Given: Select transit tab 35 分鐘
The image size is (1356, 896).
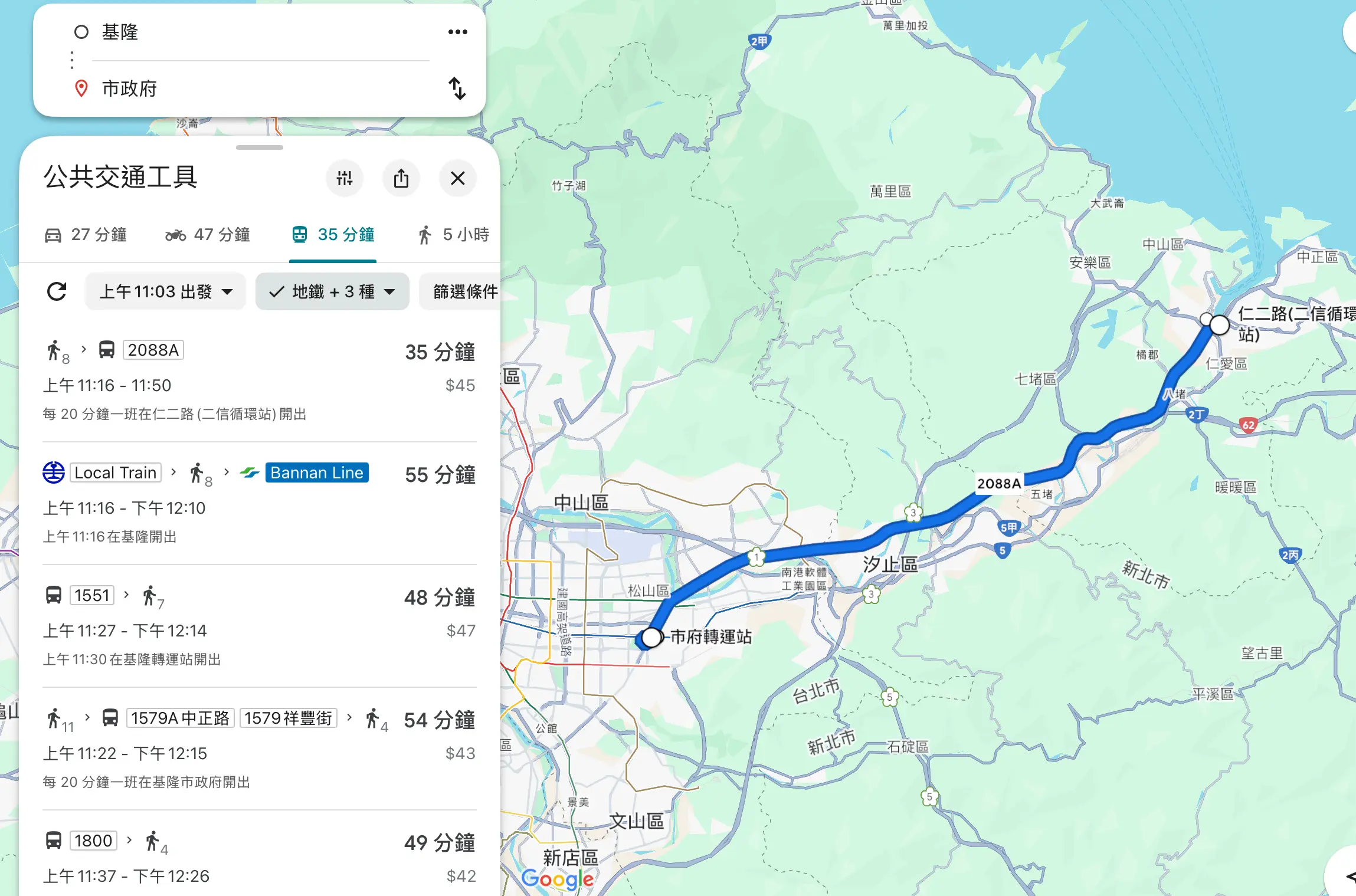Looking at the screenshot, I should 333,235.
